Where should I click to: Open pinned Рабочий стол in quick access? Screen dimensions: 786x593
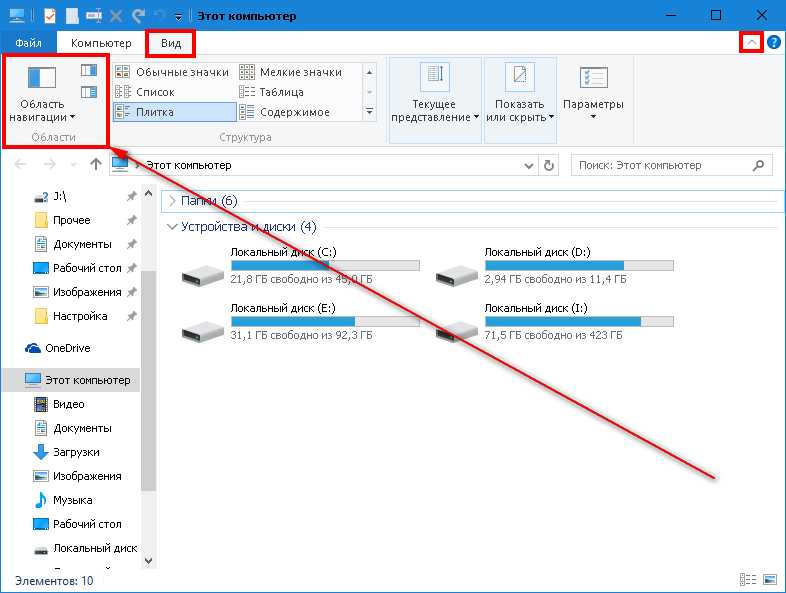click(x=87, y=269)
